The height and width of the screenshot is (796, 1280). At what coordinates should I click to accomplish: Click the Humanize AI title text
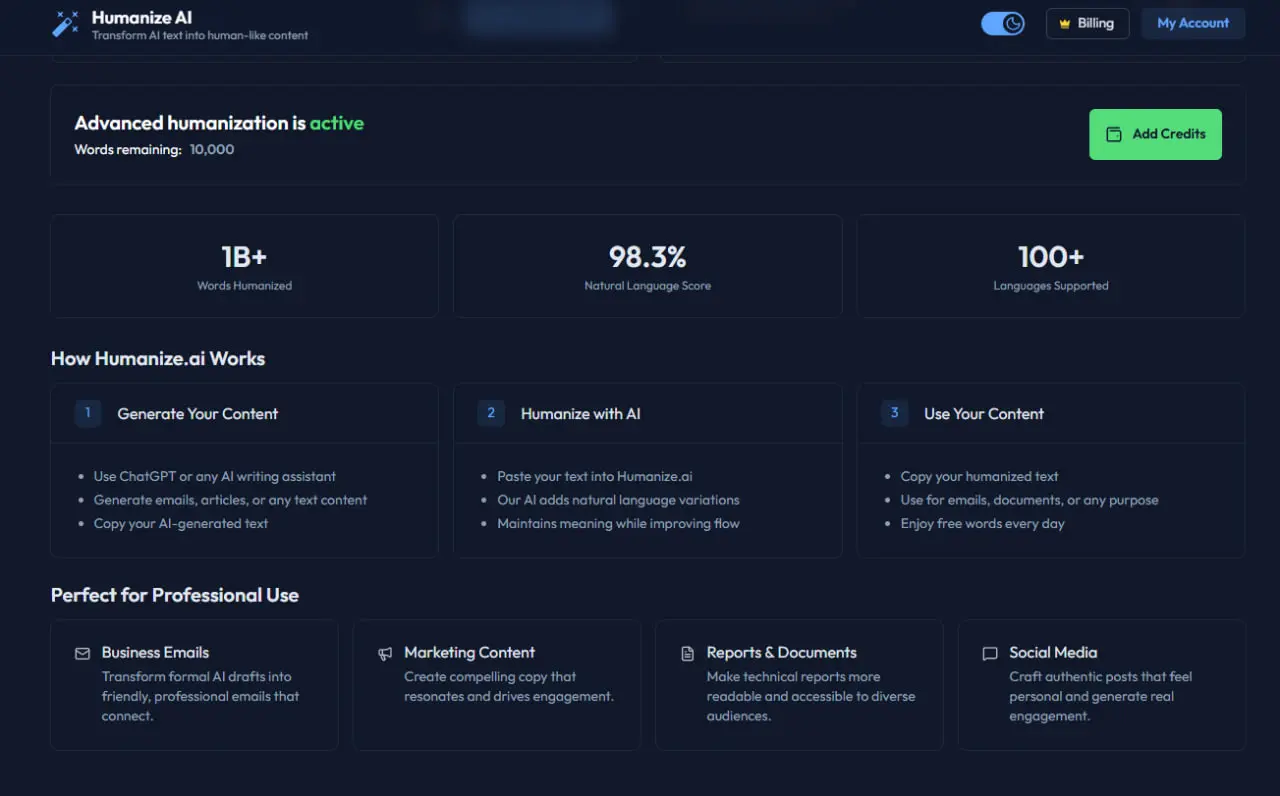(x=142, y=17)
